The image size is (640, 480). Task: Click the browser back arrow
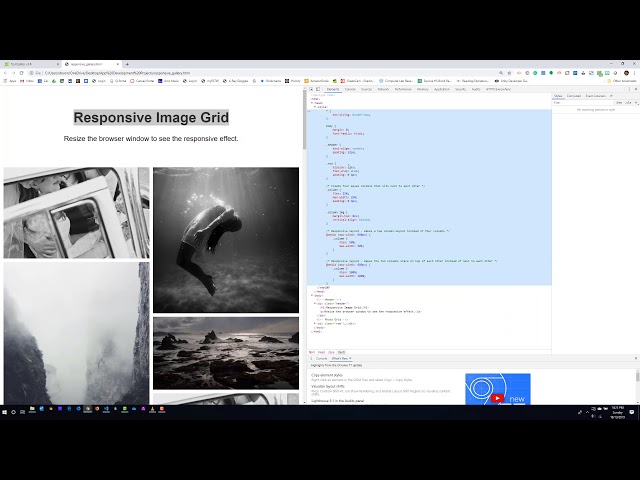coord(5,73)
